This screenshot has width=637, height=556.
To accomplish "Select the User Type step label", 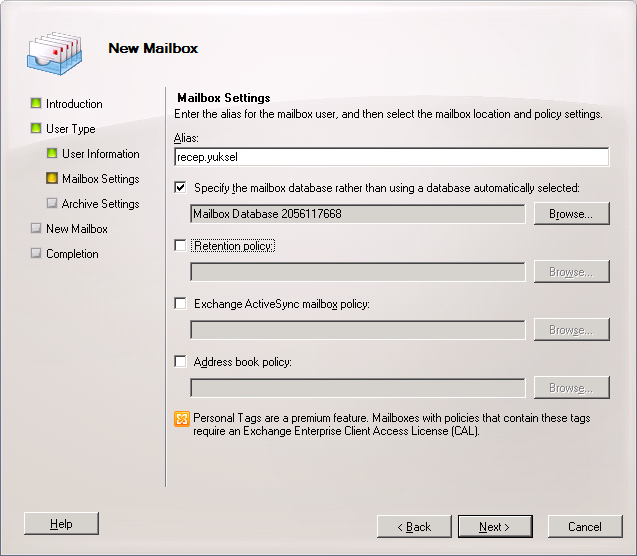I will point(71,129).
